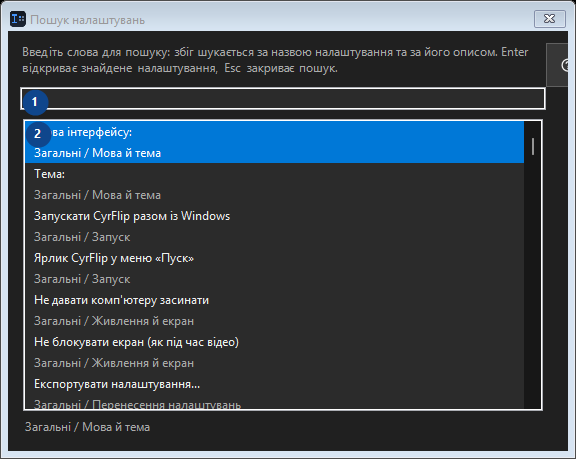Click the settings search input field

click(x=282, y=99)
